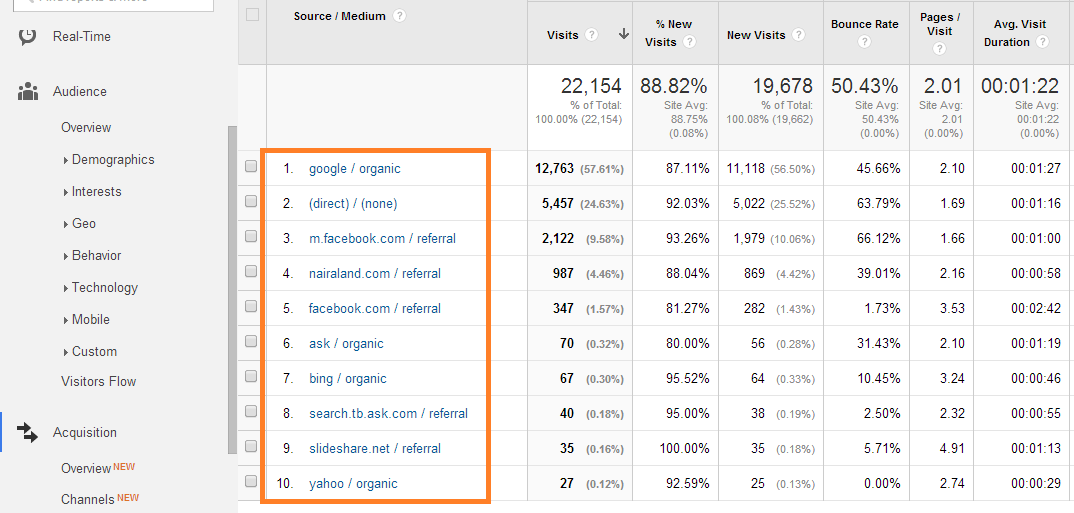Image resolution: width=1074 pixels, height=513 pixels.
Task: Show help icon for Avg. Visit Duration
Action: pyautogui.click(x=1042, y=42)
